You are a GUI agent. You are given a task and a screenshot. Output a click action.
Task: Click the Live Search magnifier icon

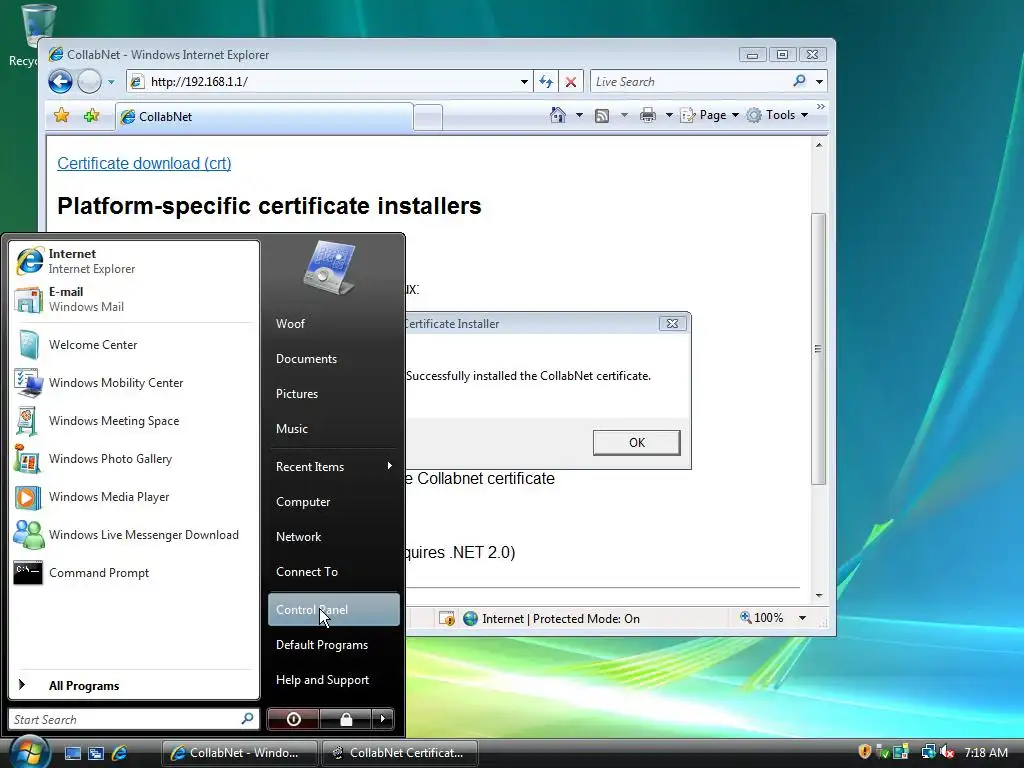coord(799,81)
